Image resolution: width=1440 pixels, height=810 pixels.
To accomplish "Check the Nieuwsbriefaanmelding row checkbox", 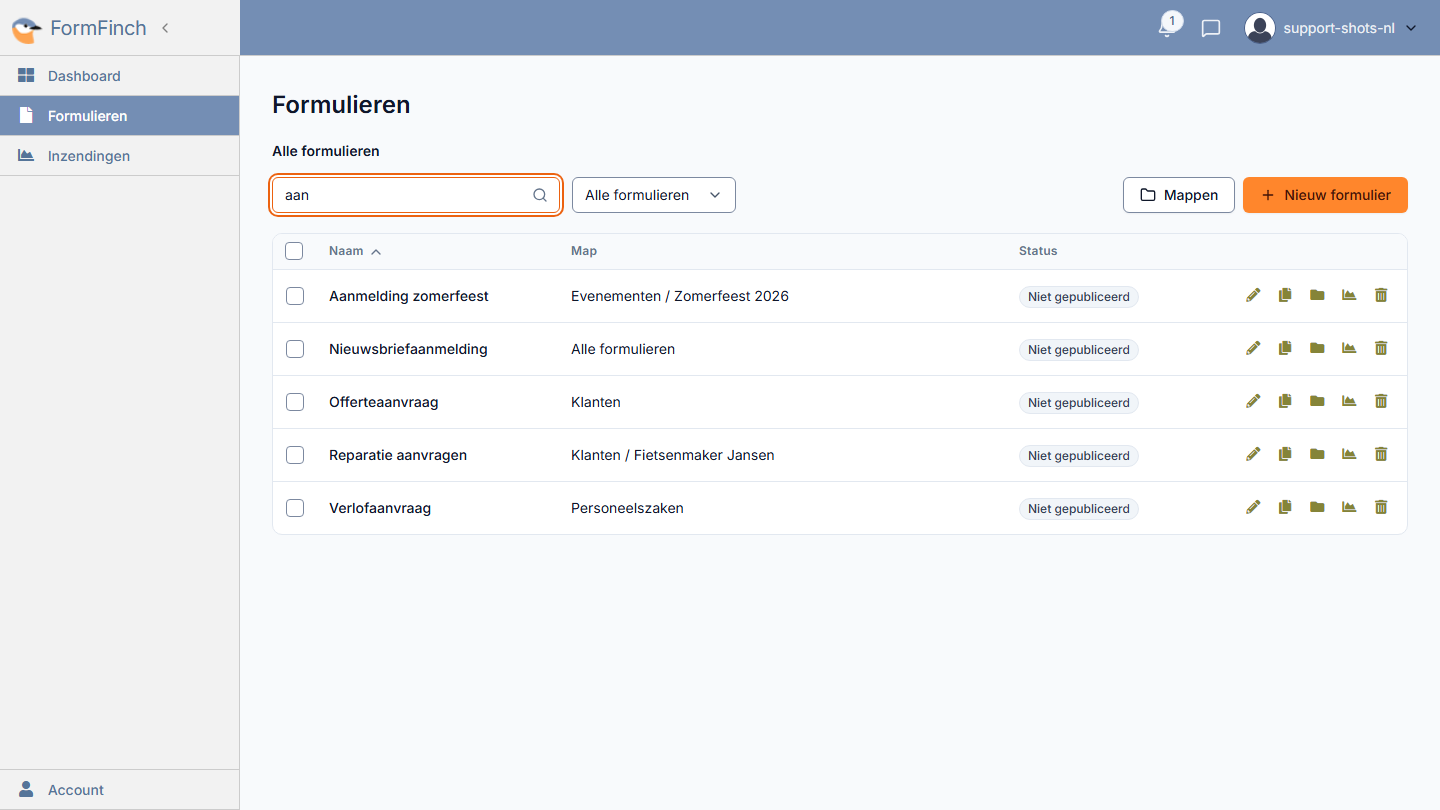I will (294, 349).
